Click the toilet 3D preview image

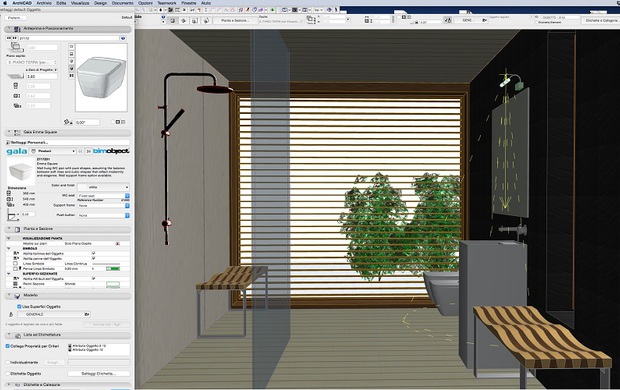click(102, 78)
